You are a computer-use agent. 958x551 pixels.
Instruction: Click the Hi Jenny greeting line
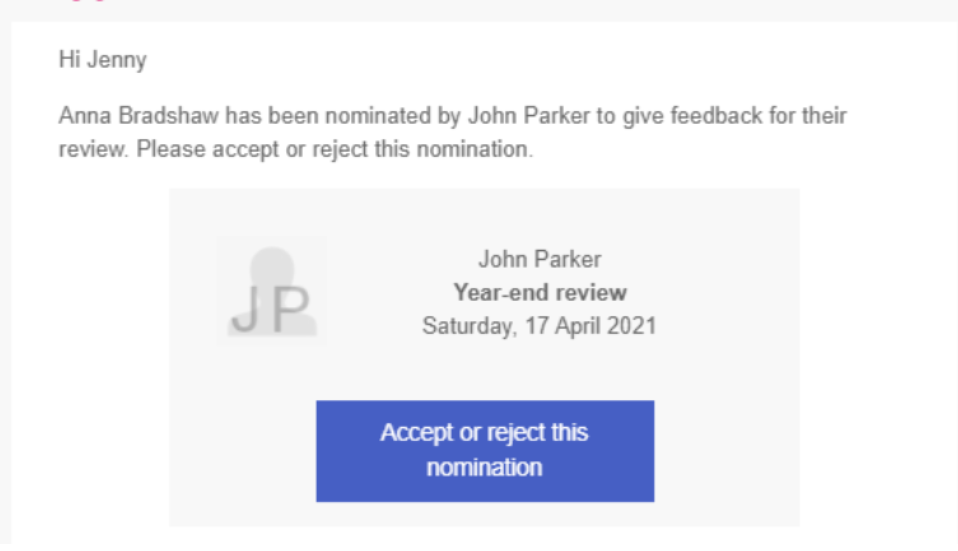coord(103,60)
